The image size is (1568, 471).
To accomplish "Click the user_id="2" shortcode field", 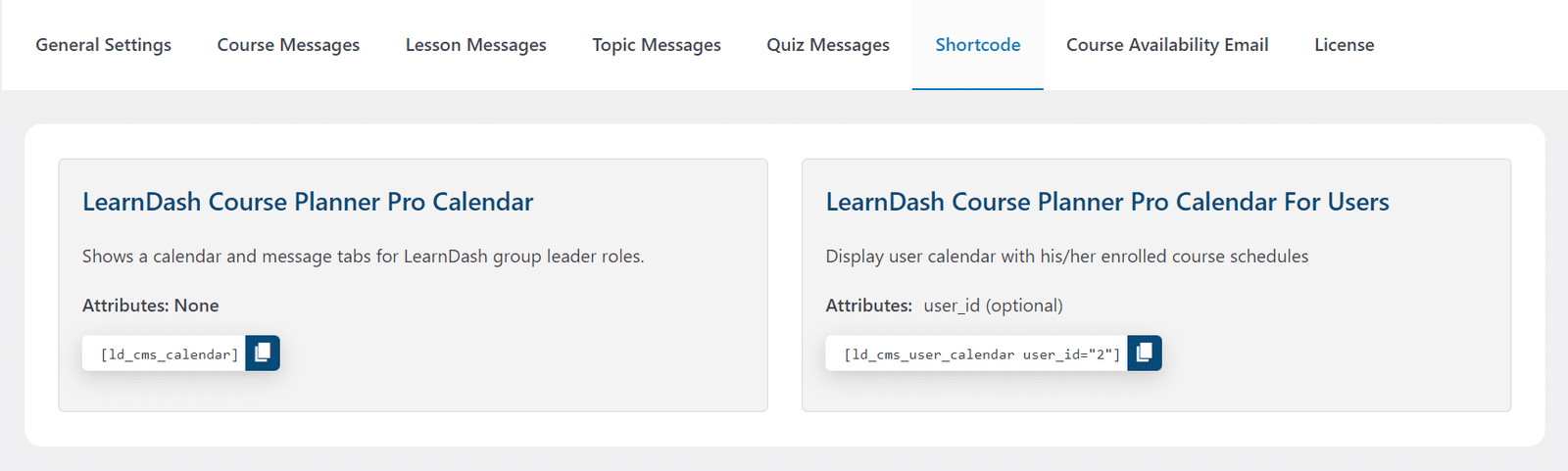I will tap(977, 353).
